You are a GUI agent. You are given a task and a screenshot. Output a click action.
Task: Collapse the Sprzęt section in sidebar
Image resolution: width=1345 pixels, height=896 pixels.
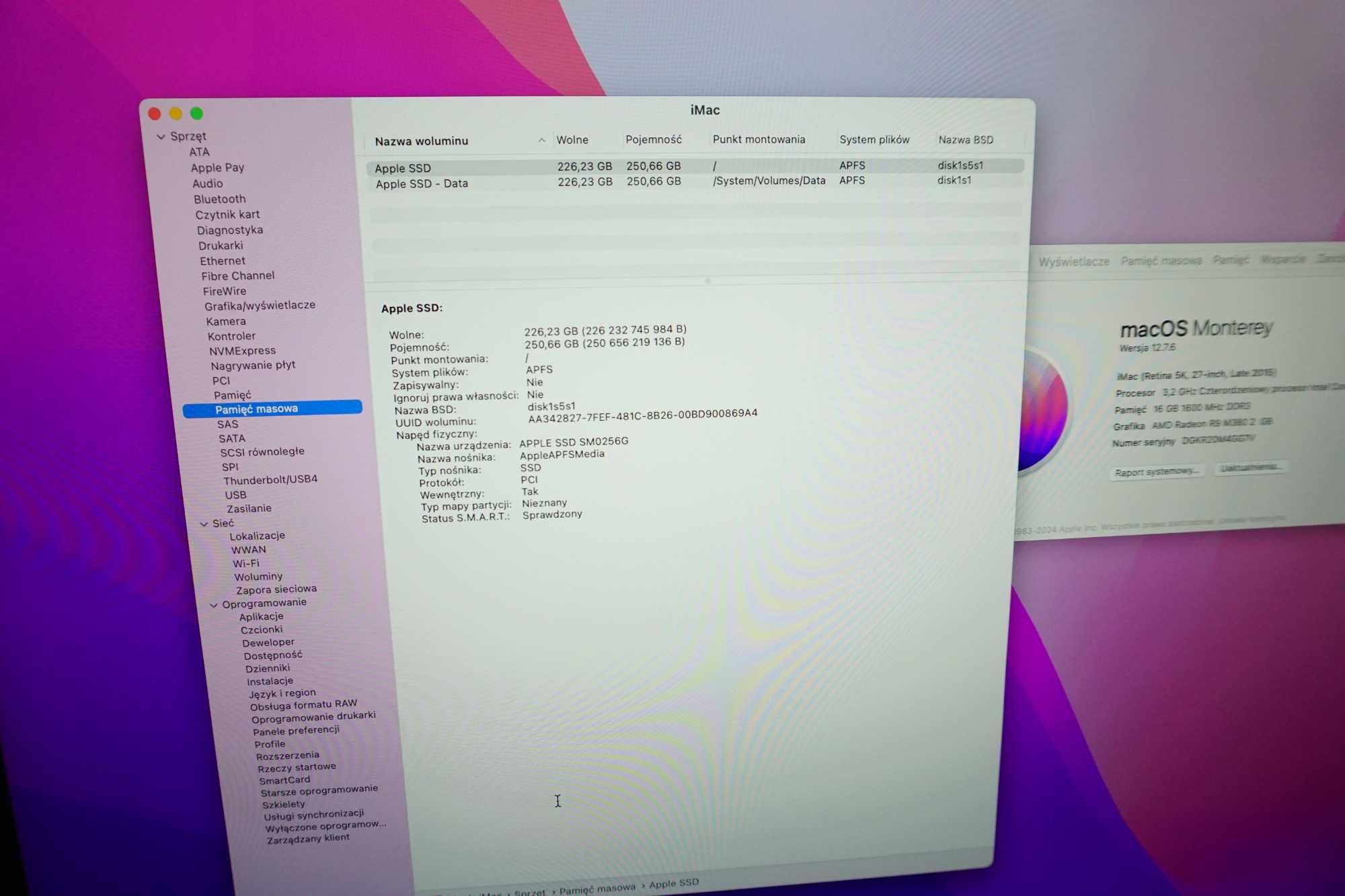(161, 136)
